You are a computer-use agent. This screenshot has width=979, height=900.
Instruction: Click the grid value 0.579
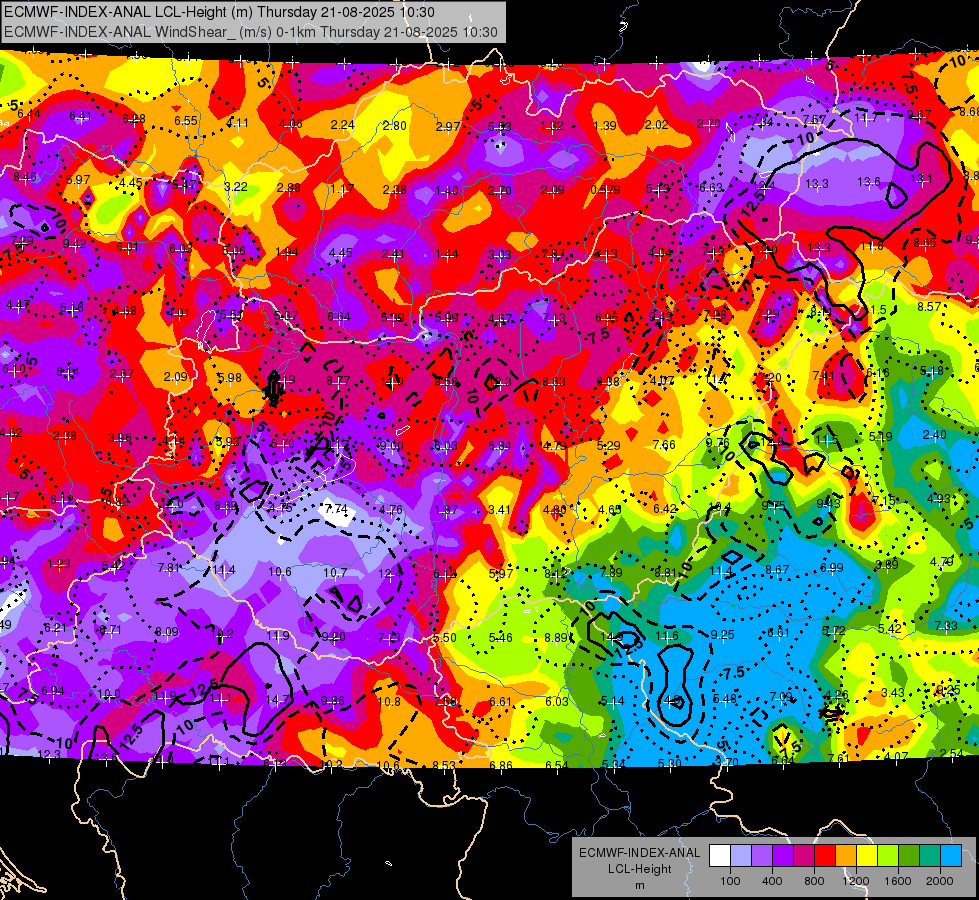click(x=605, y=189)
